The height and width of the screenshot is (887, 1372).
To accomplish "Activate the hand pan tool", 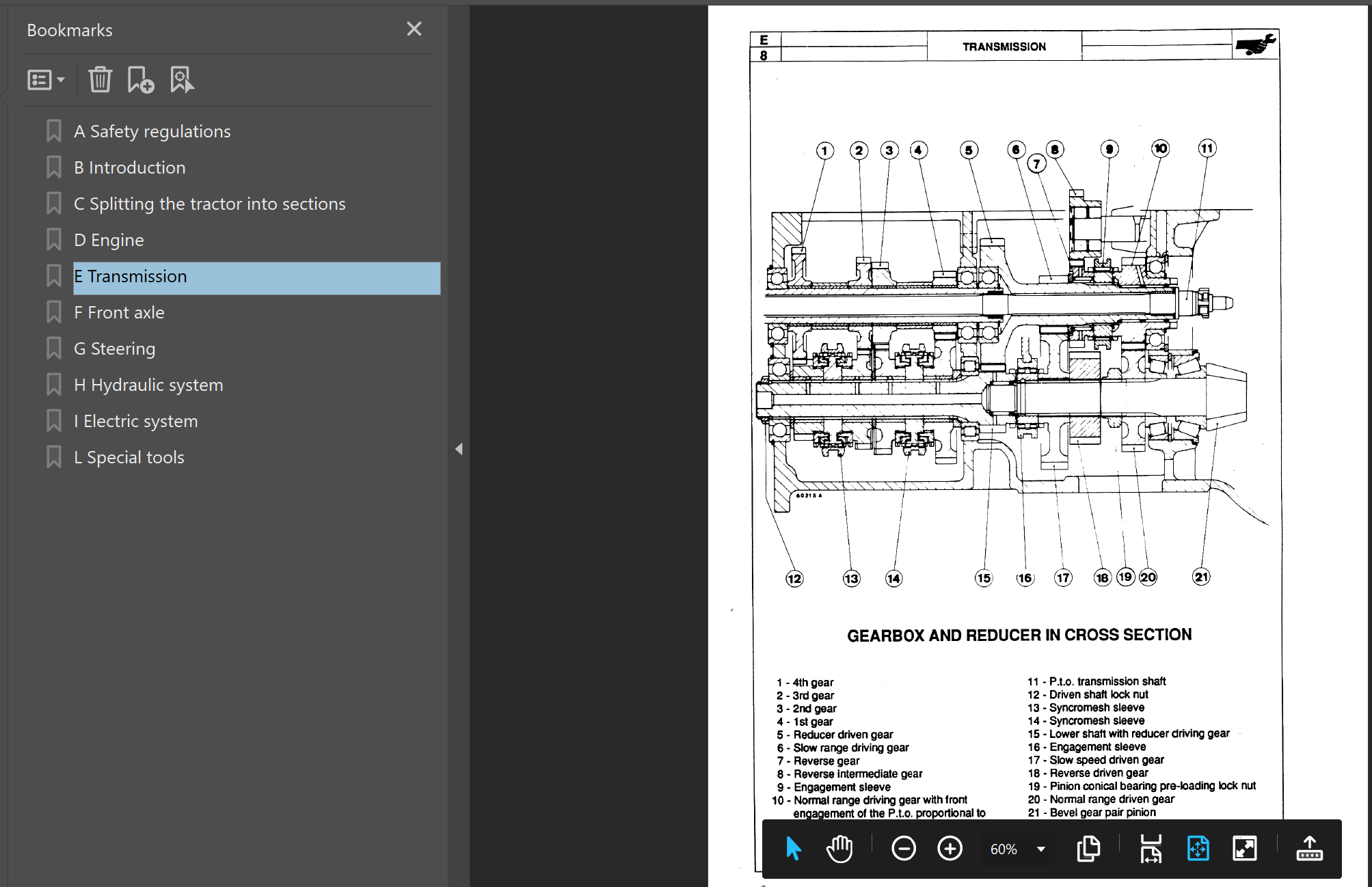I will point(839,849).
